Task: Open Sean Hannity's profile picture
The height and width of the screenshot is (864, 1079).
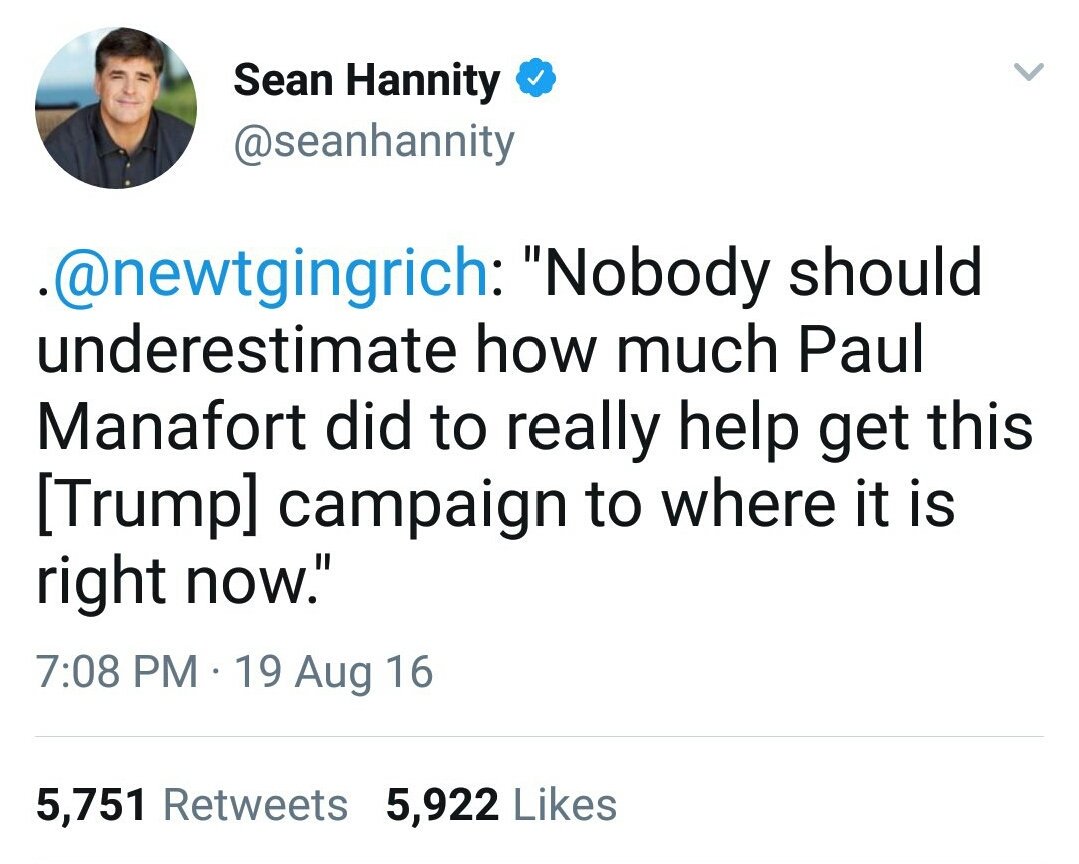Action: pos(116,107)
